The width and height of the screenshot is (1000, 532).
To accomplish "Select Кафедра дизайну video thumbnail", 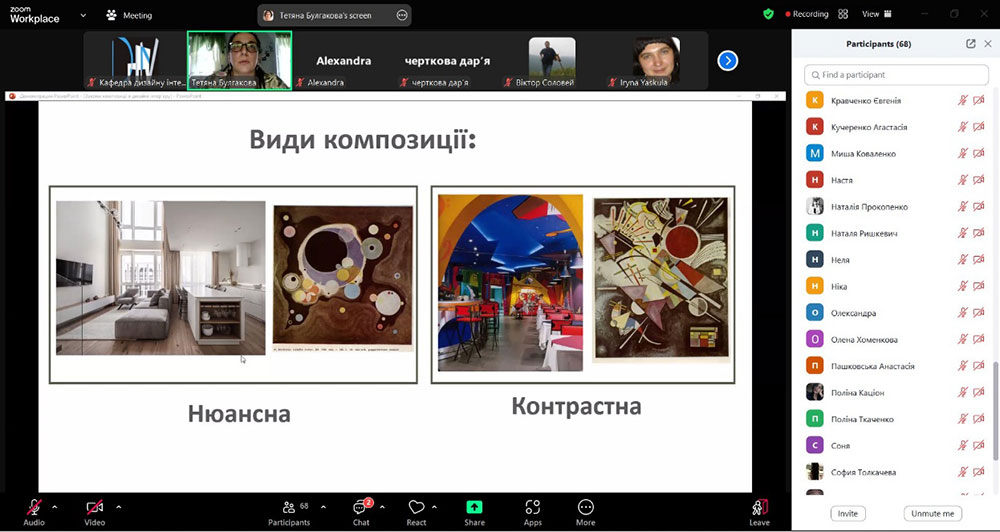I will [135, 61].
